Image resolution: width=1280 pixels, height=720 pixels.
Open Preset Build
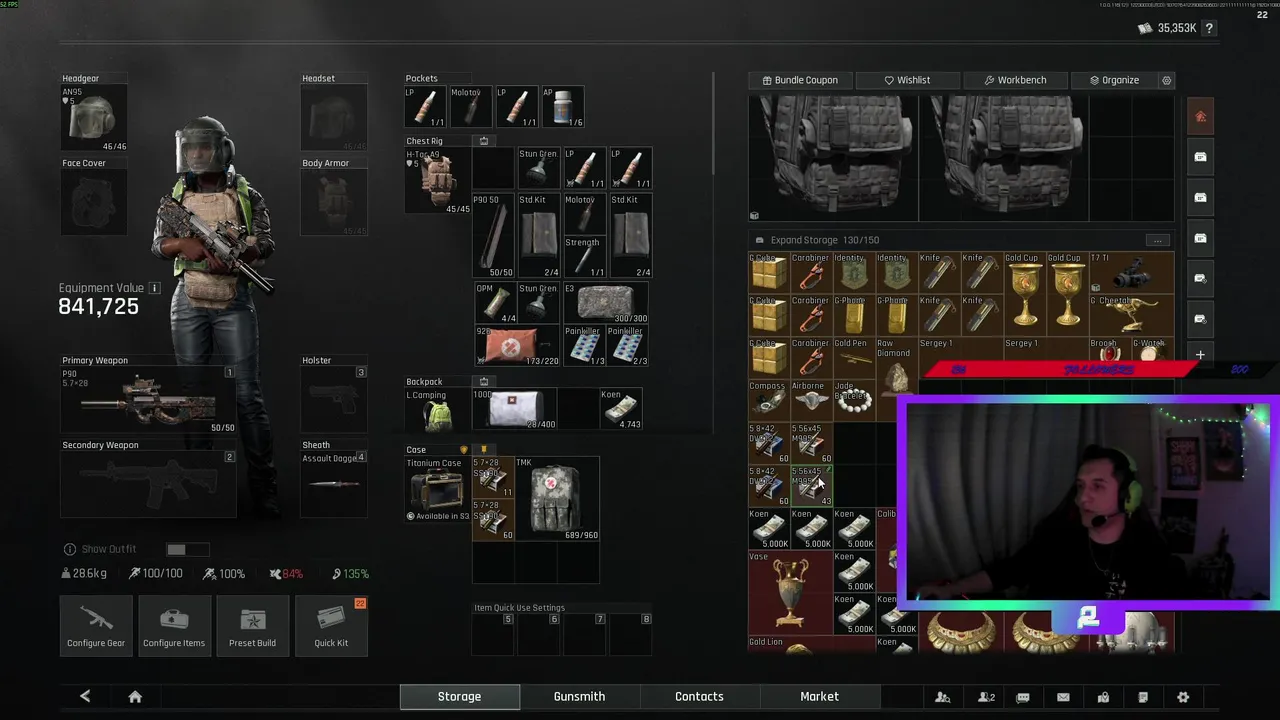[252, 626]
